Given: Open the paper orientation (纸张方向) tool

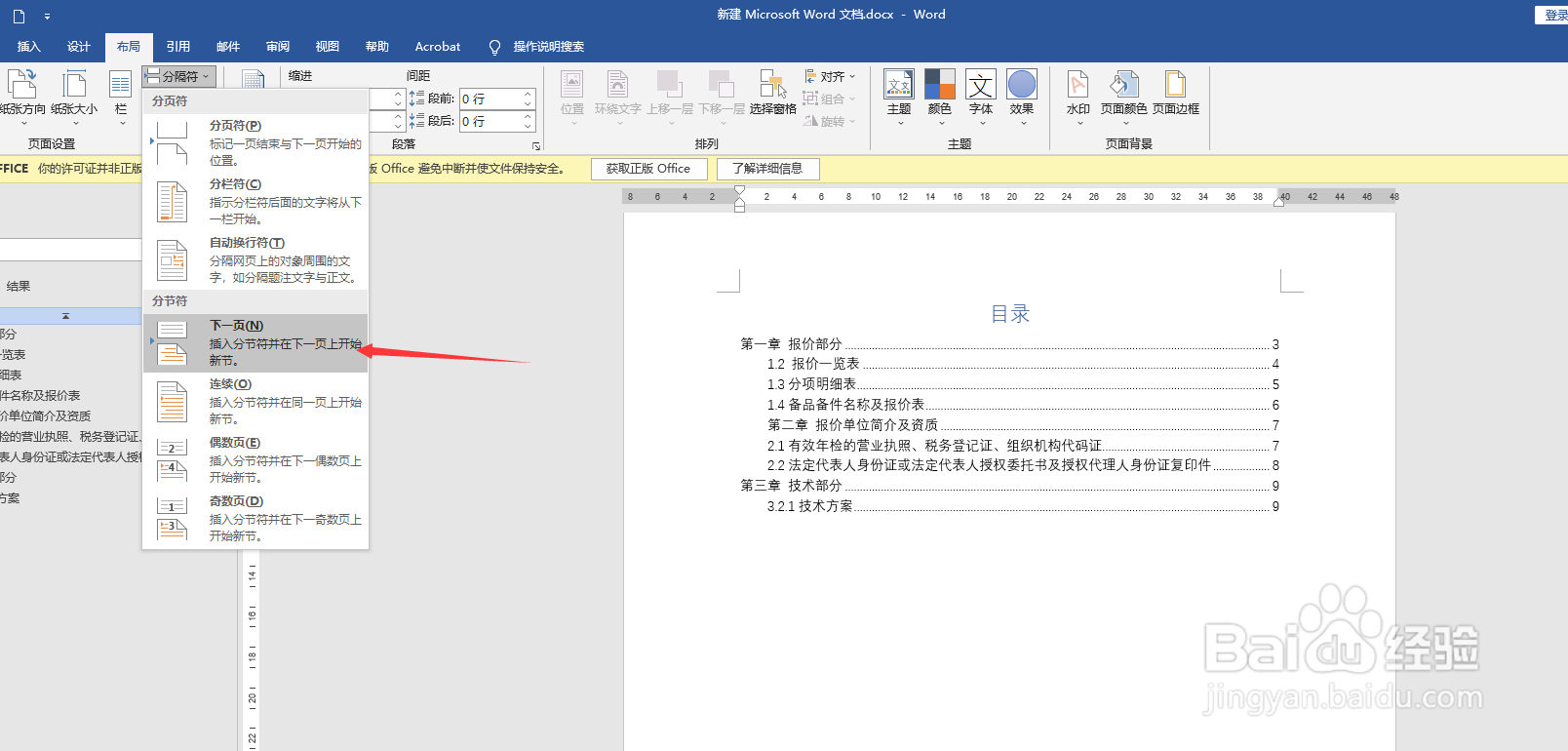Looking at the screenshot, I should click(21, 97).
